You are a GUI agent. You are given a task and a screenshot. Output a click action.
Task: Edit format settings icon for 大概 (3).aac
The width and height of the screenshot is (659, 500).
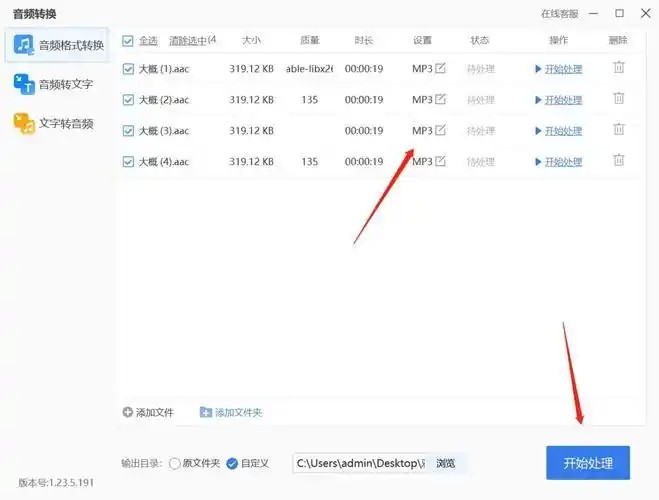pyautogui.click(x=440, y=130)
